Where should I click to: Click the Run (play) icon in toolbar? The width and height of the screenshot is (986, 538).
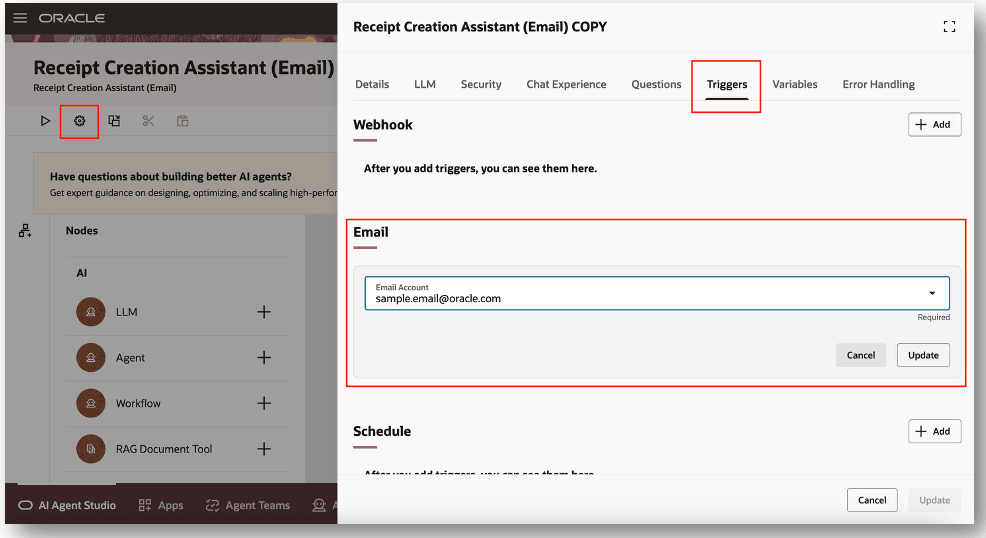45,121
